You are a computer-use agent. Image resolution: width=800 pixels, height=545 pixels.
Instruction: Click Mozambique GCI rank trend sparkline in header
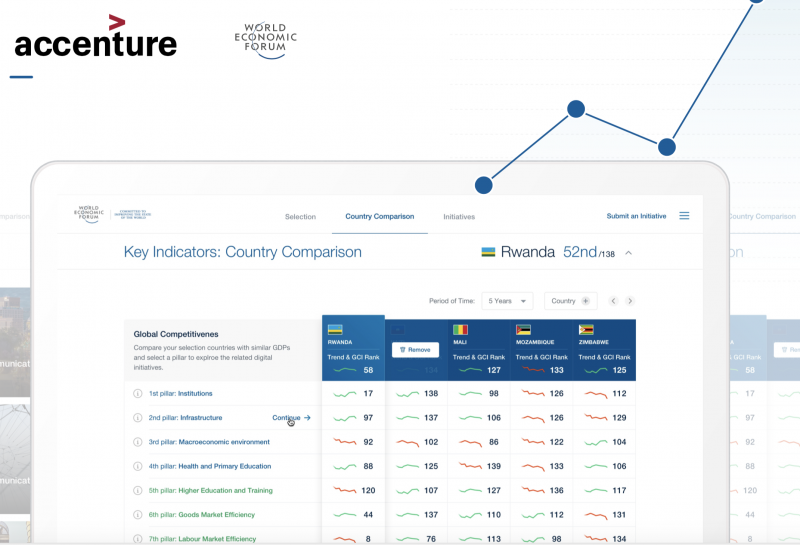tap(533, 369)
